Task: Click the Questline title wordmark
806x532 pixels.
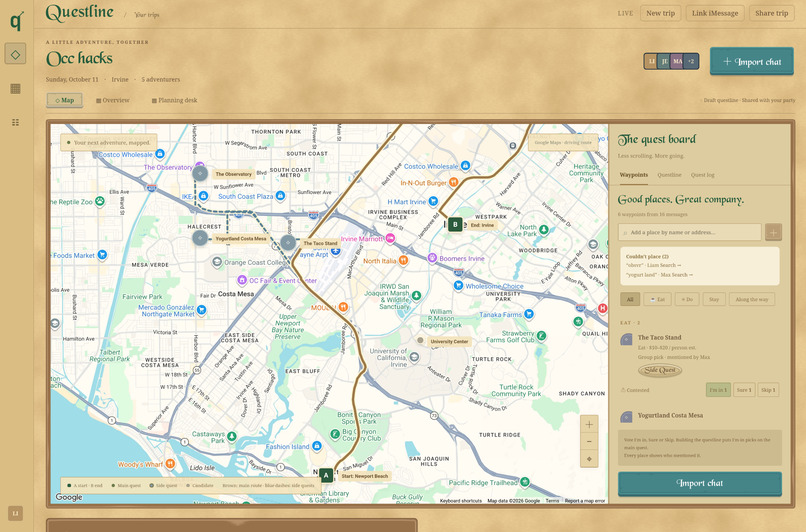Action: [x=79, y=12]
